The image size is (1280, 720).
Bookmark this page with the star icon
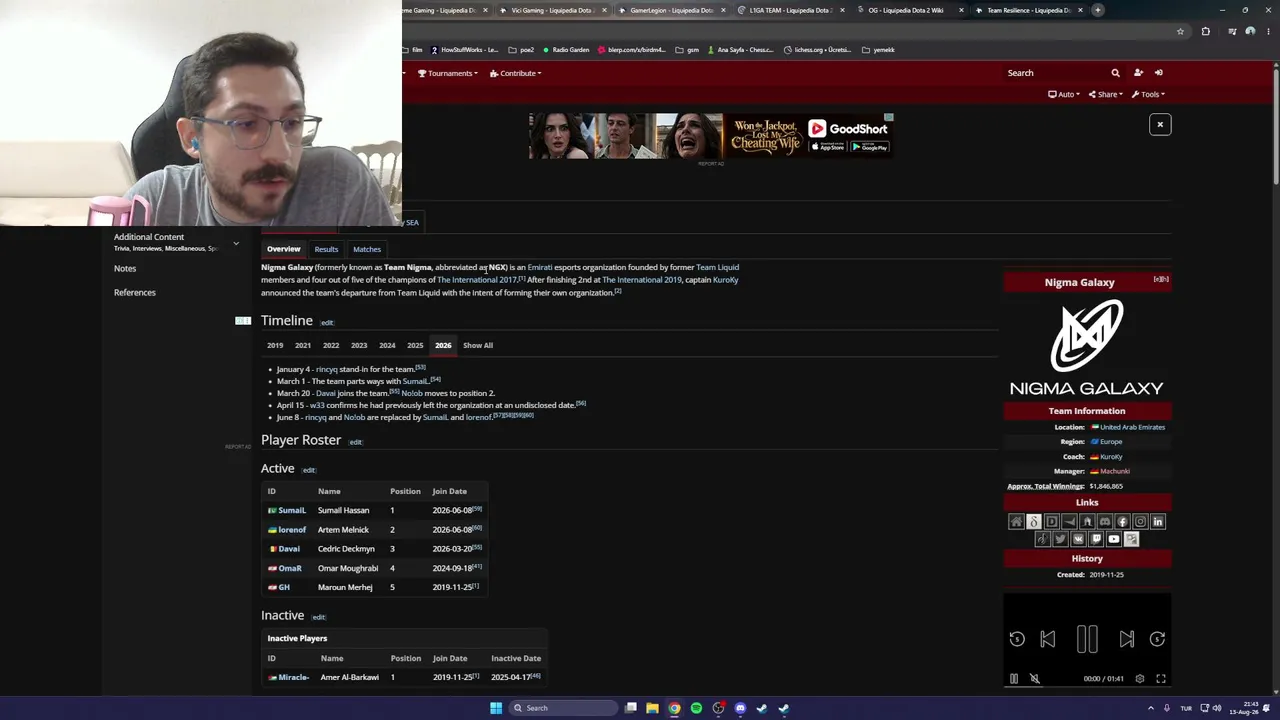point(1180,31)
